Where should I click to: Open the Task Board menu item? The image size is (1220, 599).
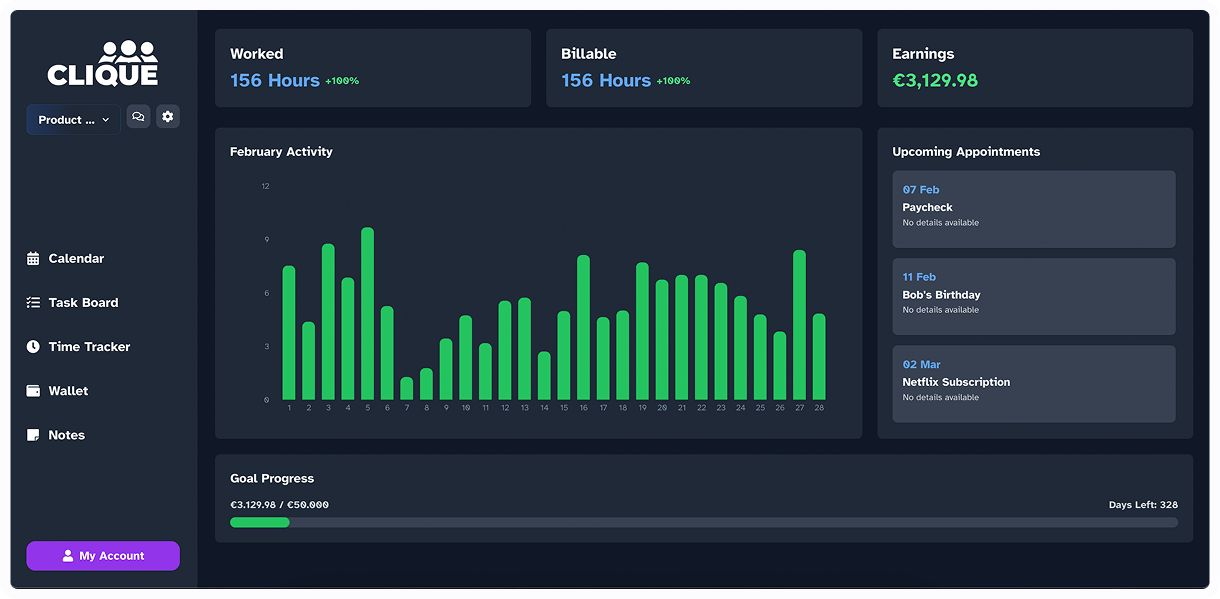point(83,303)
